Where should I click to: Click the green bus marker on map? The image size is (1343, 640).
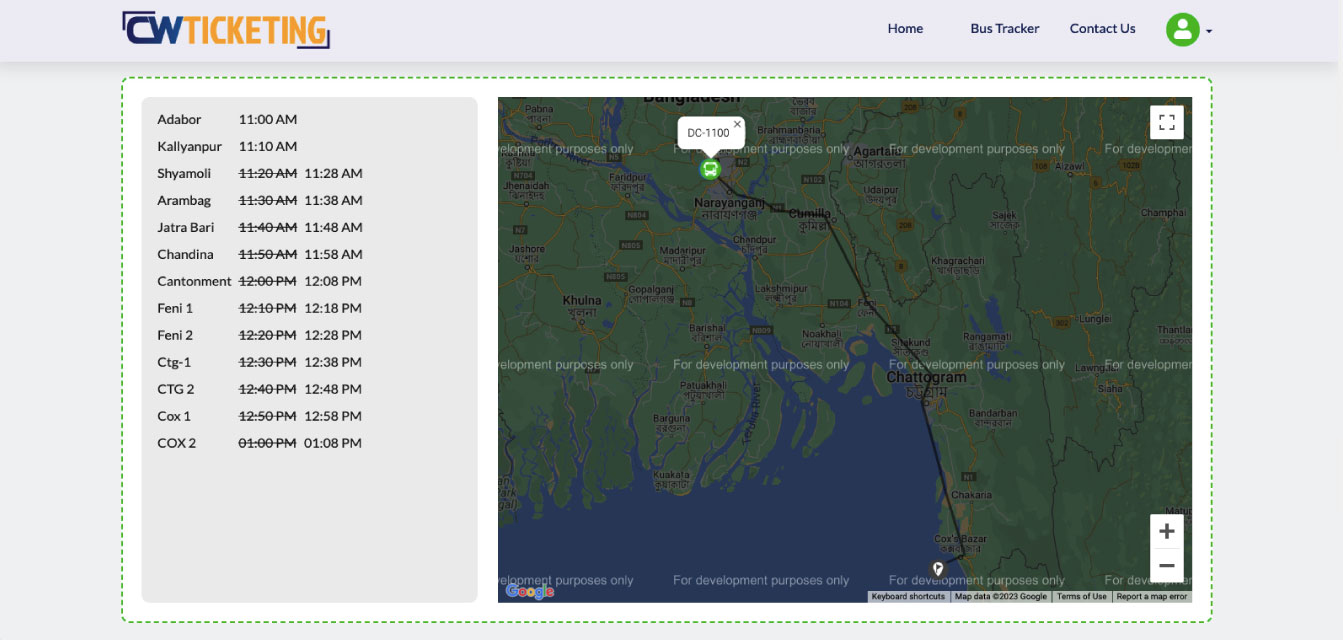coord(710,169)
